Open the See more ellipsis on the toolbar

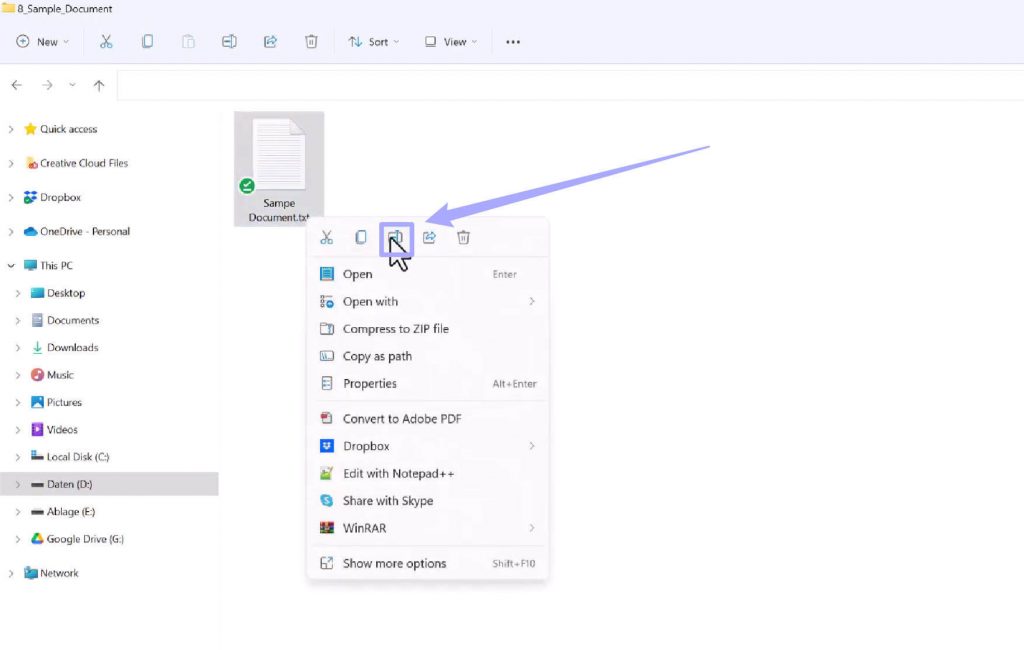[513, 41]
